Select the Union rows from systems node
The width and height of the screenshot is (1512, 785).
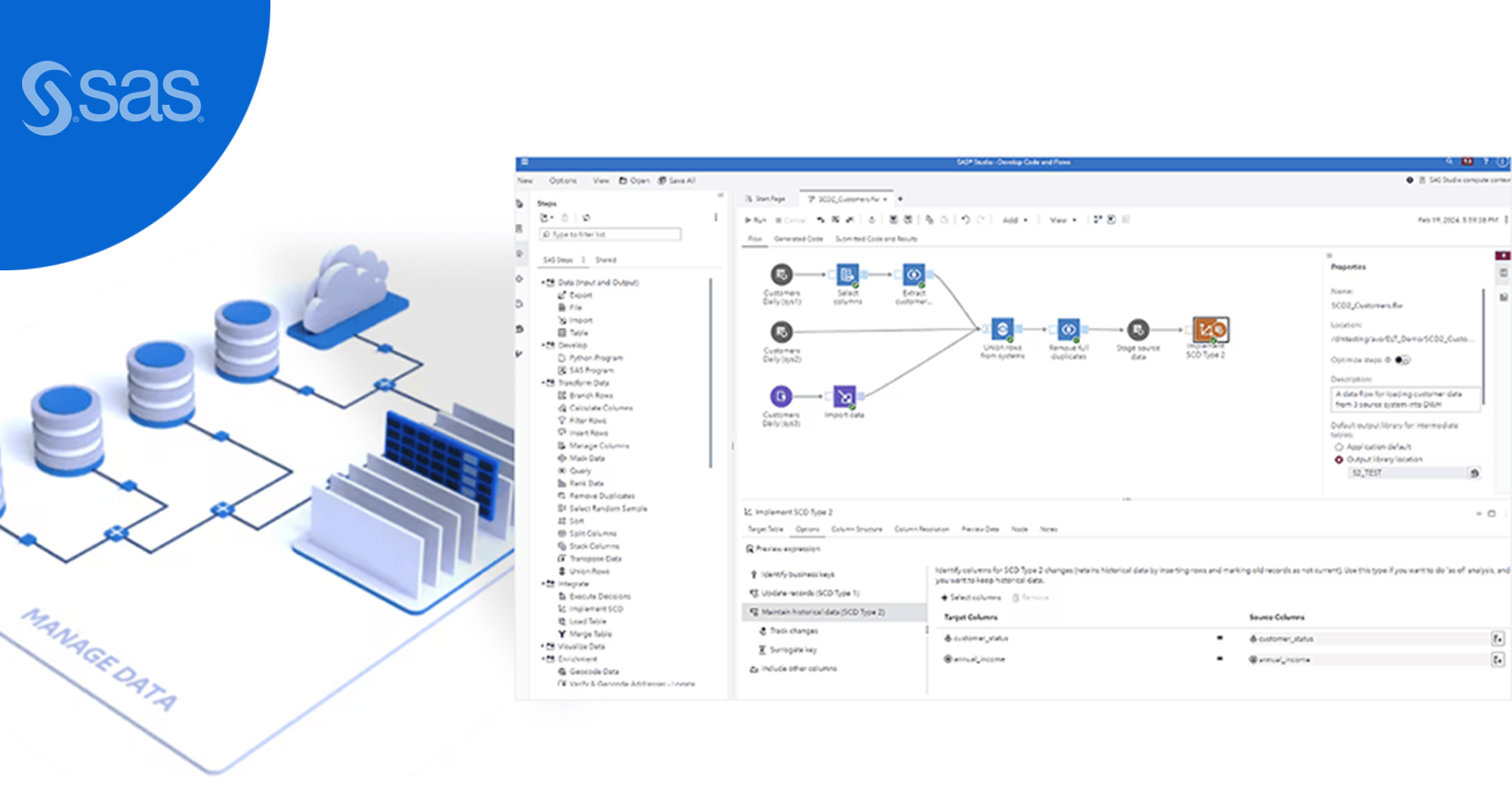point(1002,329)
